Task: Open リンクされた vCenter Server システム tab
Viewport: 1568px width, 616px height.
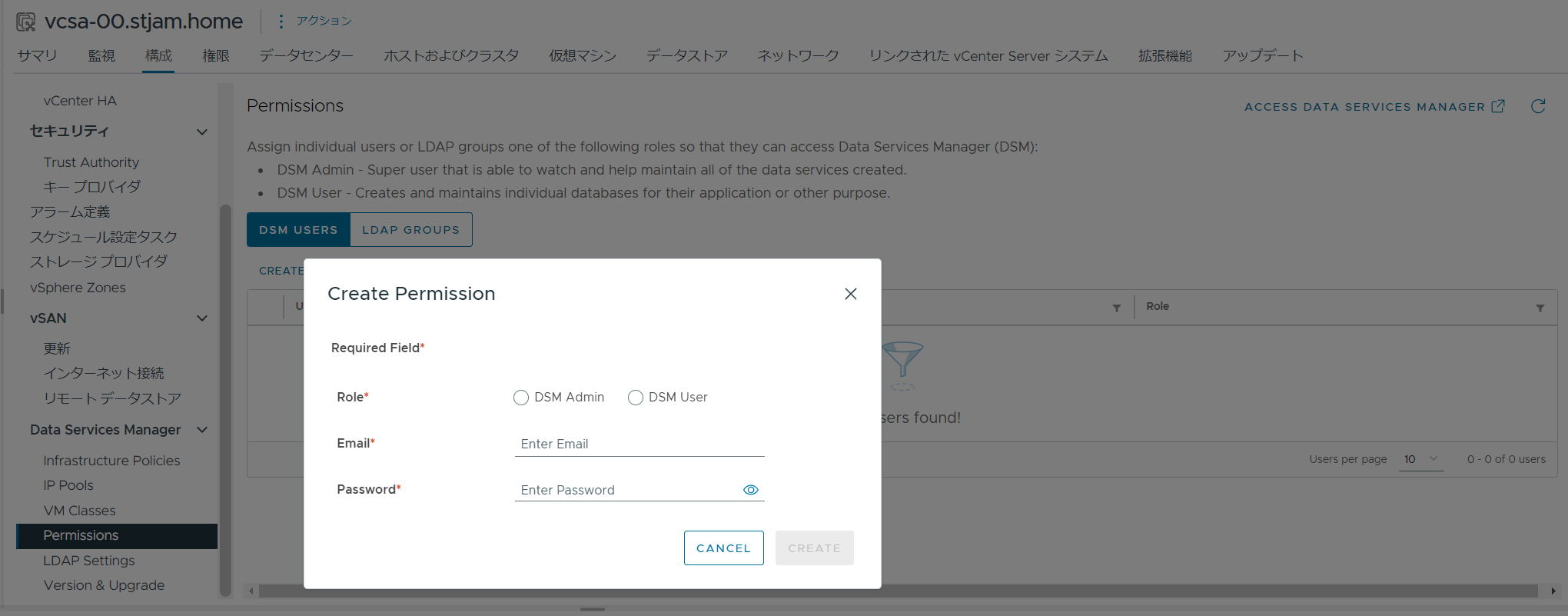Action: coord(988,55)
